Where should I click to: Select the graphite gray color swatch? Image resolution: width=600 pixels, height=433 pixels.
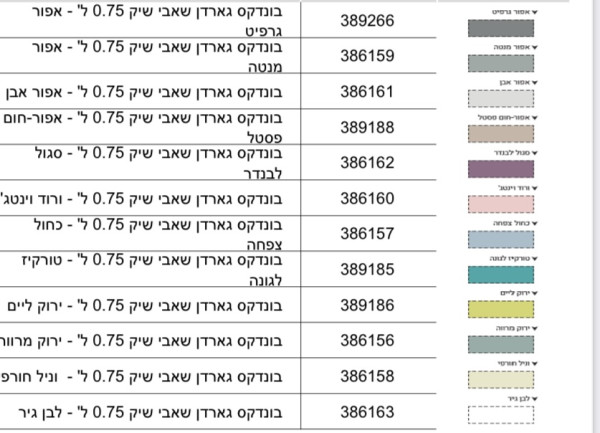[501, 28]
